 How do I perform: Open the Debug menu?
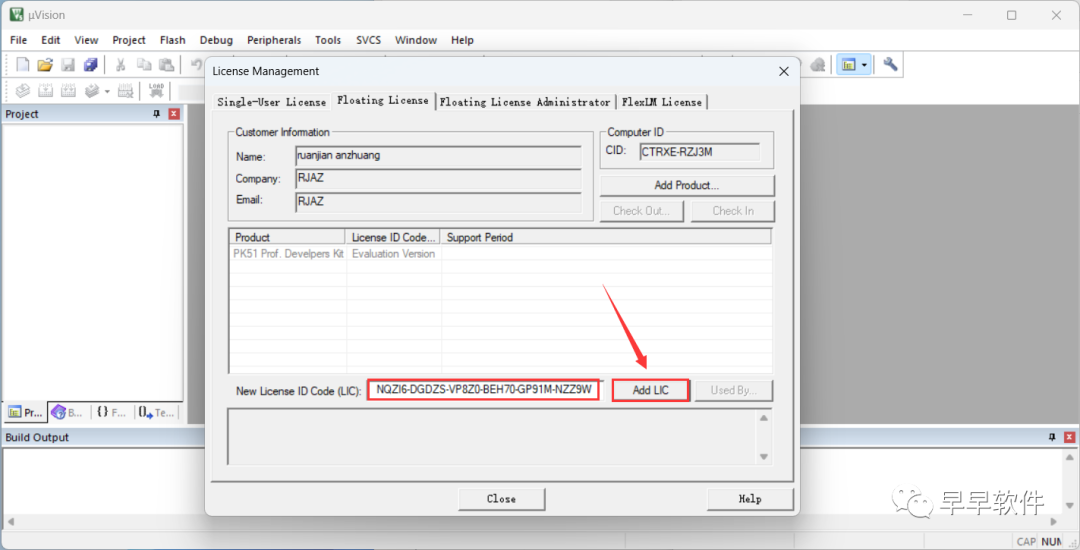point(216,40)
